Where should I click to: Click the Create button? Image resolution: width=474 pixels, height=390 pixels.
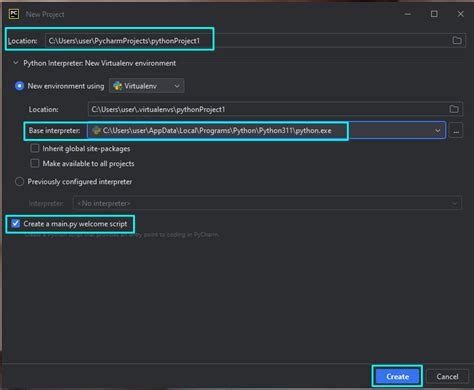click(397, 377)
